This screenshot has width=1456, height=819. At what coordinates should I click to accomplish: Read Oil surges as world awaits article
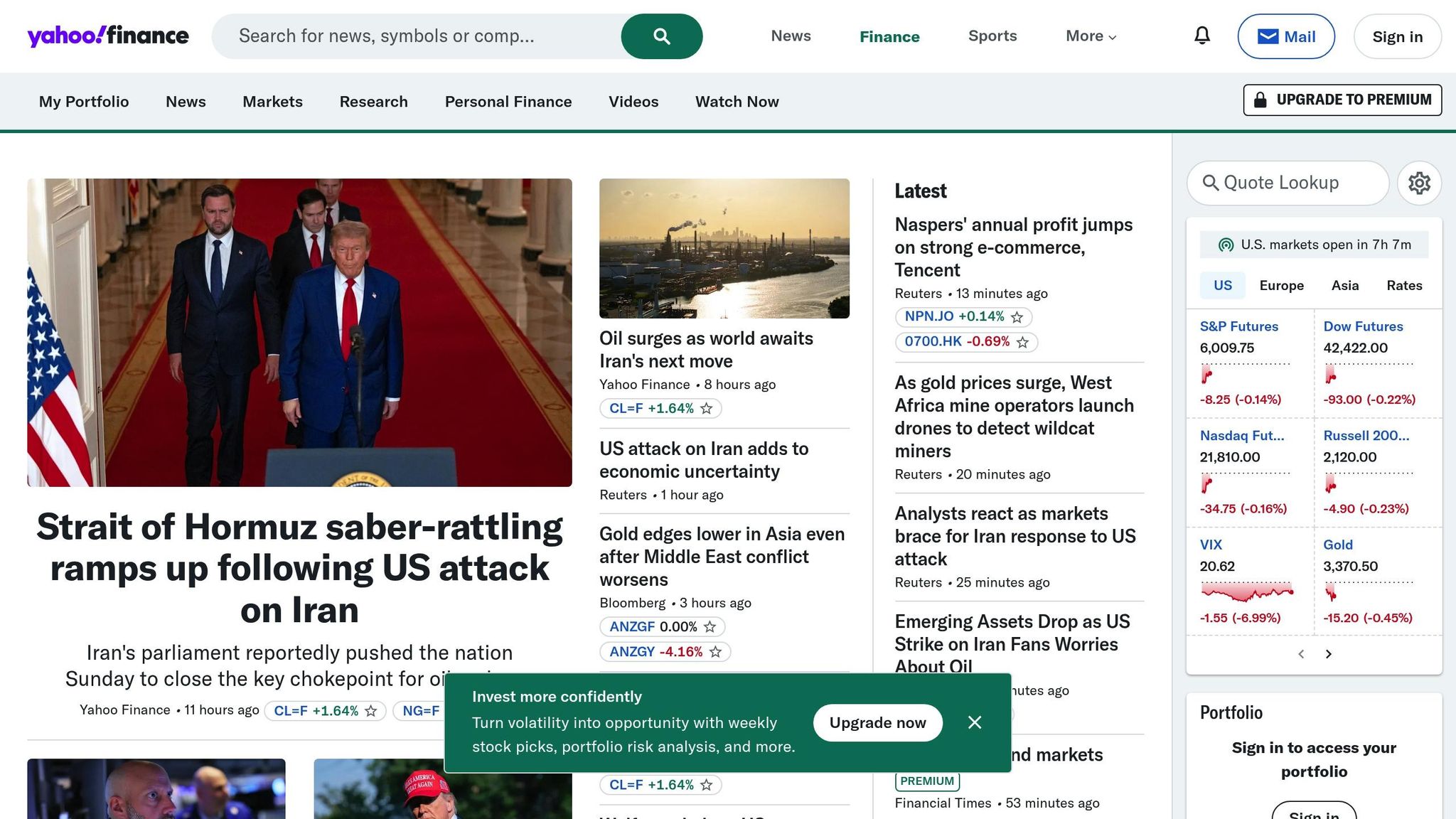706,350
